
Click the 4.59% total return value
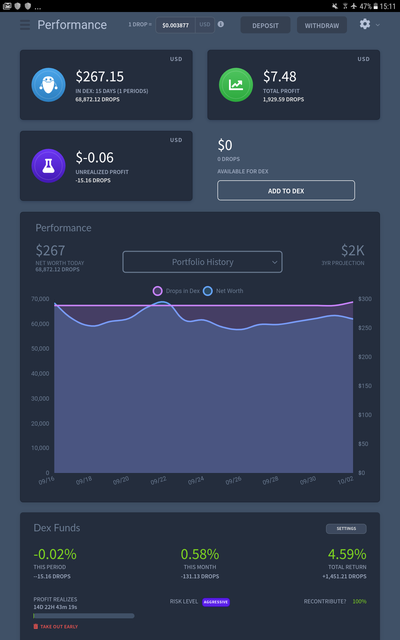[x=347, y=554]
